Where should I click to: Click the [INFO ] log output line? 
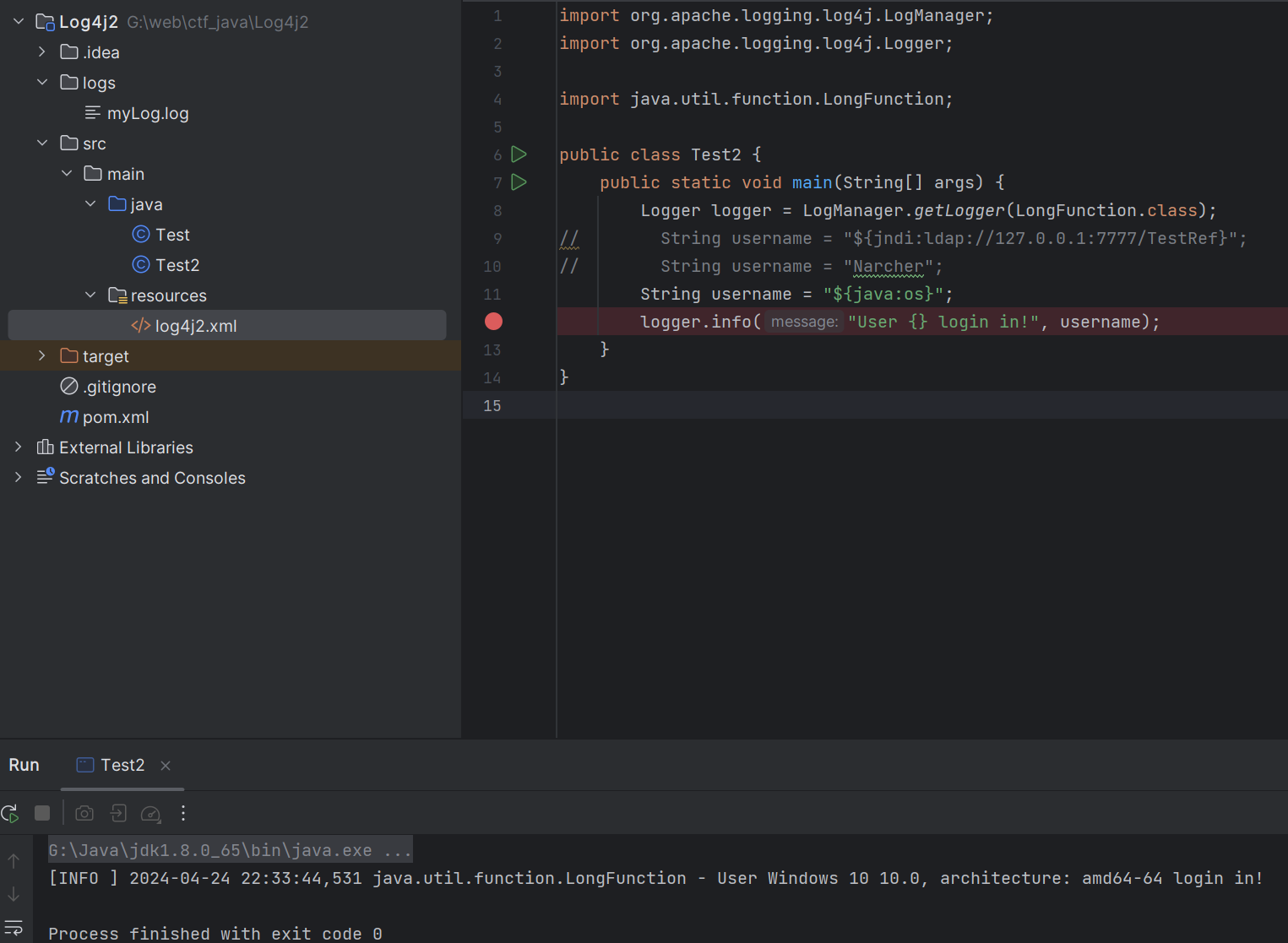coord(655,878)
